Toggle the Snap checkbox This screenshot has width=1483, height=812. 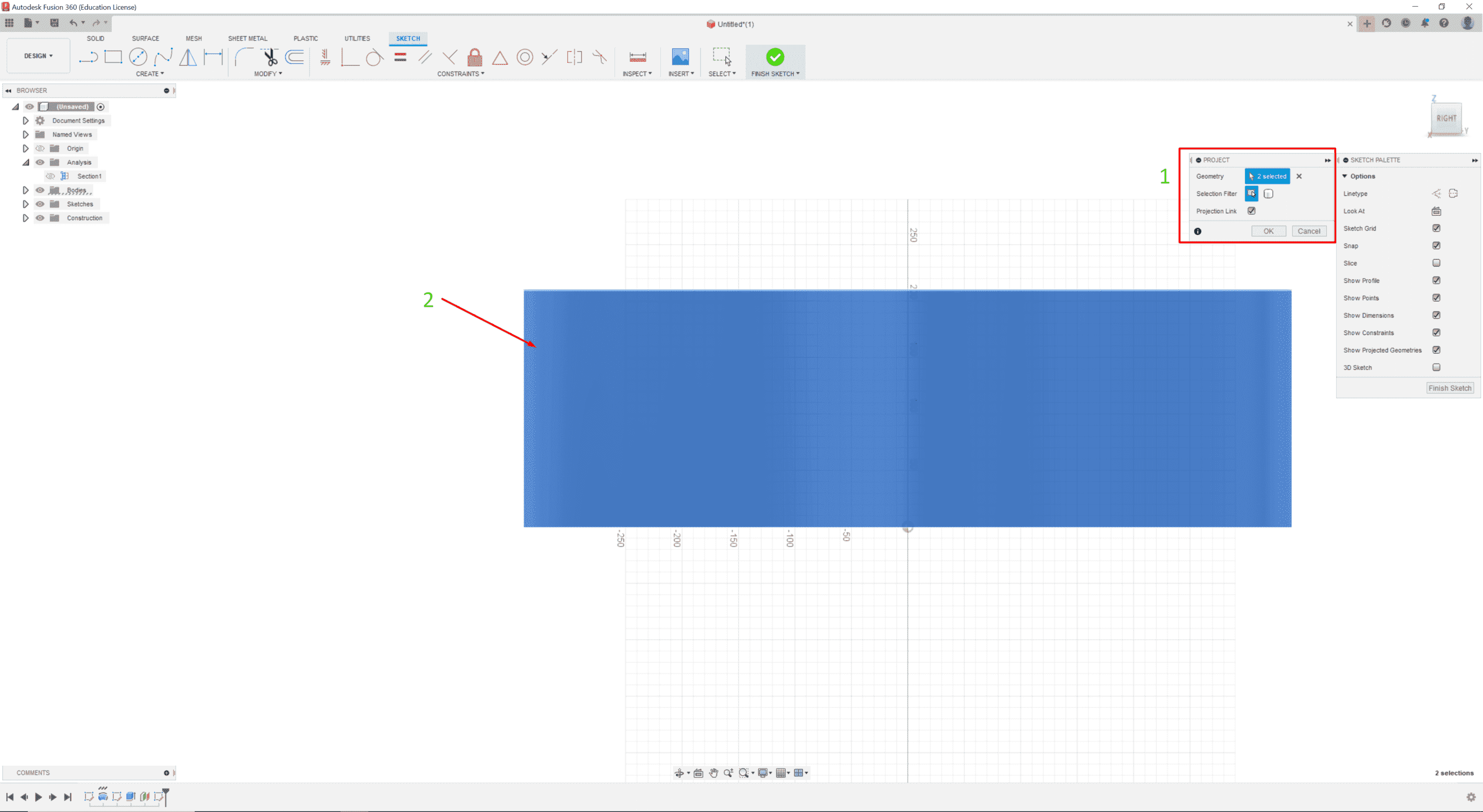(1436, 246)
